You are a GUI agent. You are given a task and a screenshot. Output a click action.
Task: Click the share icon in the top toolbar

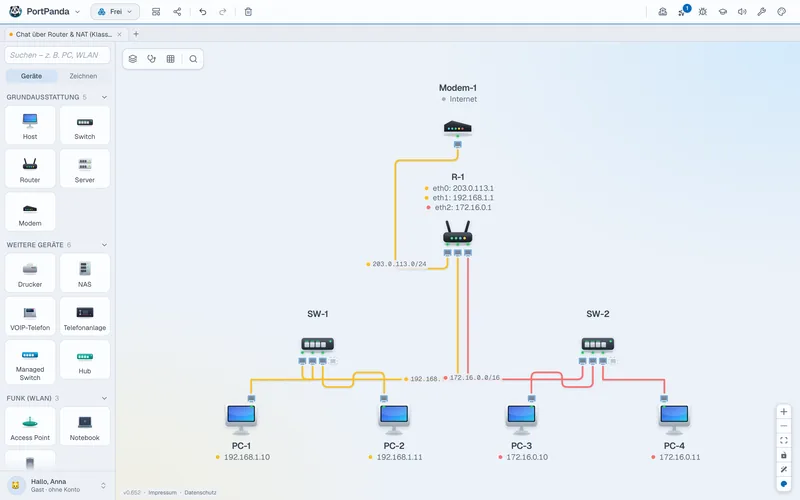coord(177,12)
